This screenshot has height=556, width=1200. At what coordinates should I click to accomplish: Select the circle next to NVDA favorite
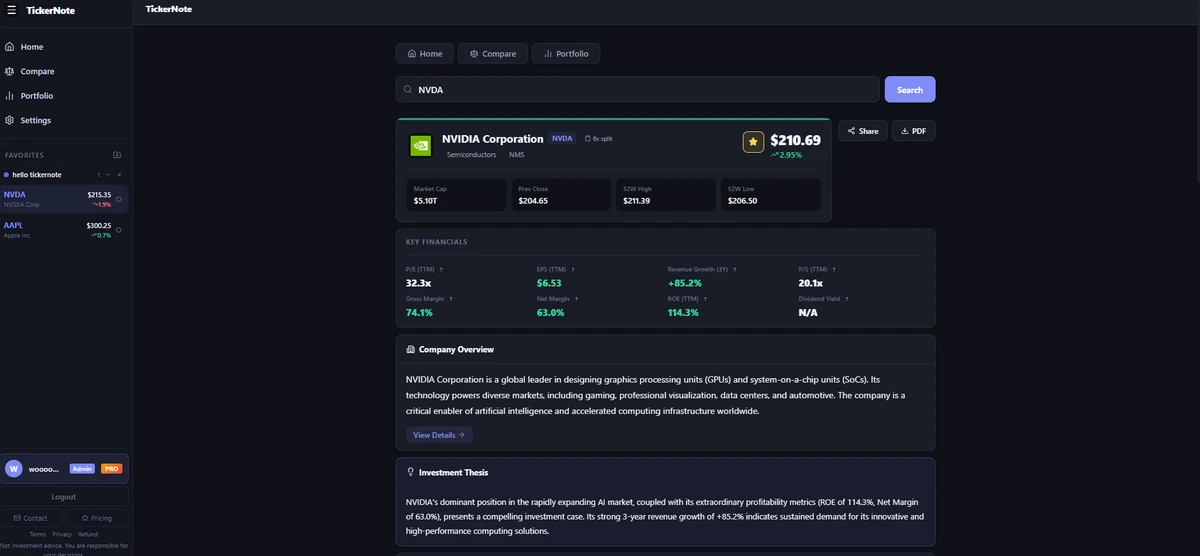click(x=119, y=199)
